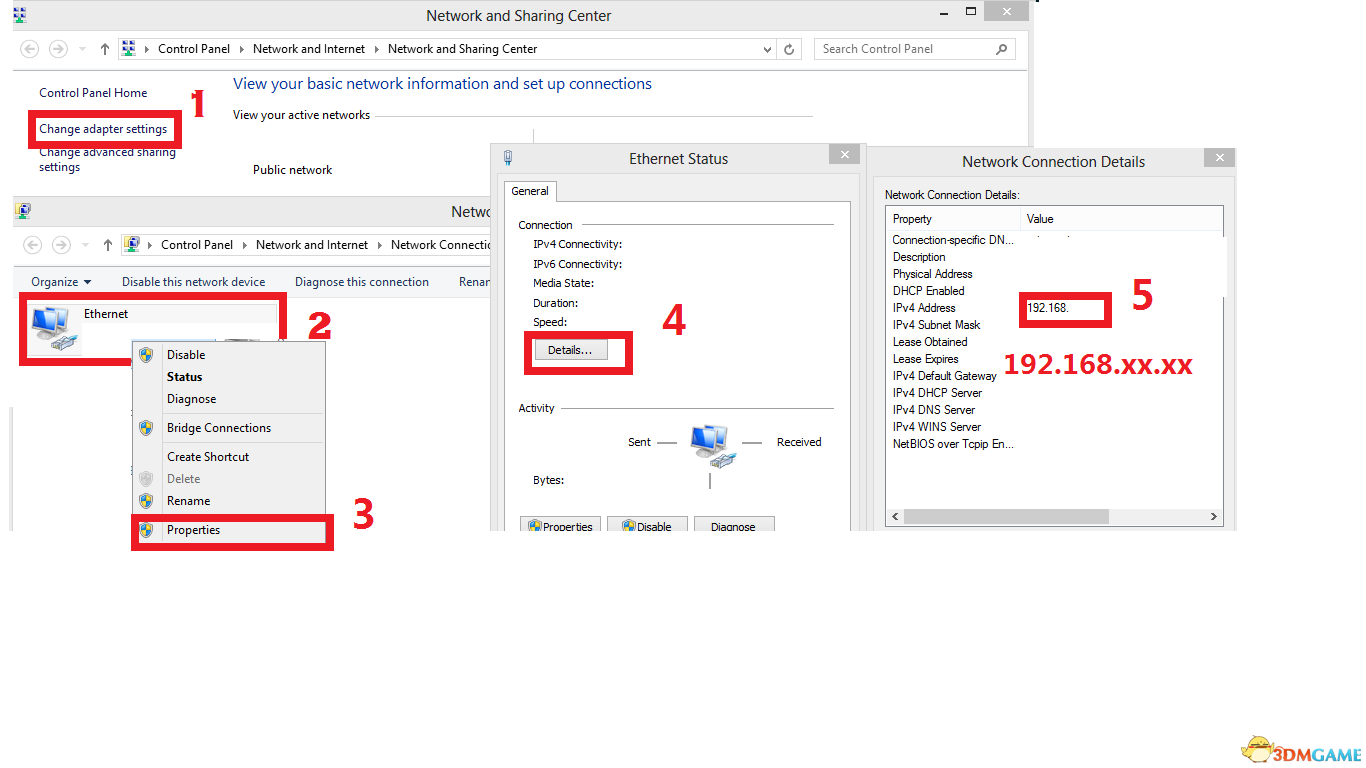Image resolution: width=1366 pixels, height=768 pixels.
Task: Click Diagnose this connection
Action: click(x=362, y=282)
